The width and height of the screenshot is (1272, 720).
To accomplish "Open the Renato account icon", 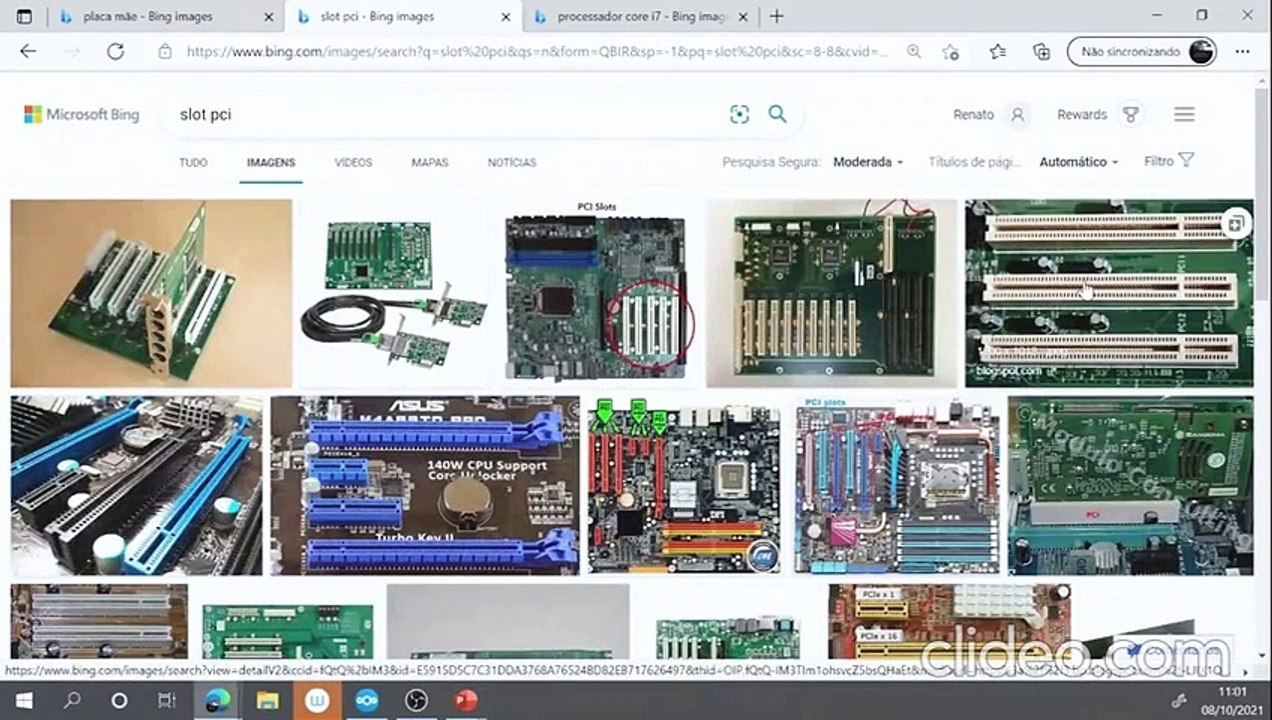I will point(1018,115).
